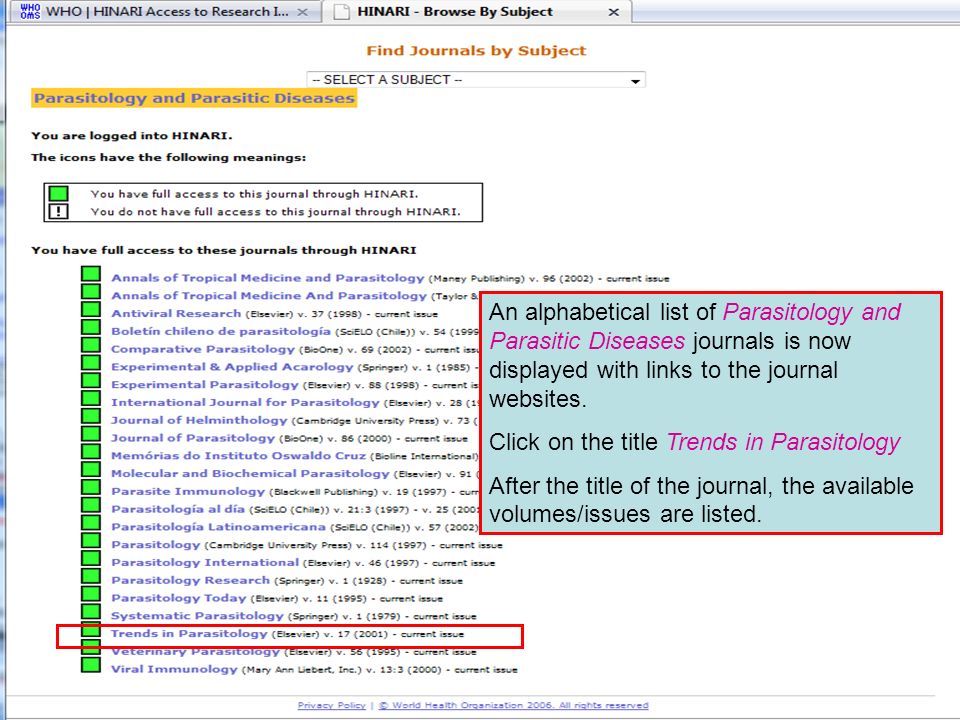
Task: Close the WHO HINARI Access to Research tab
Action: (302, 12)
